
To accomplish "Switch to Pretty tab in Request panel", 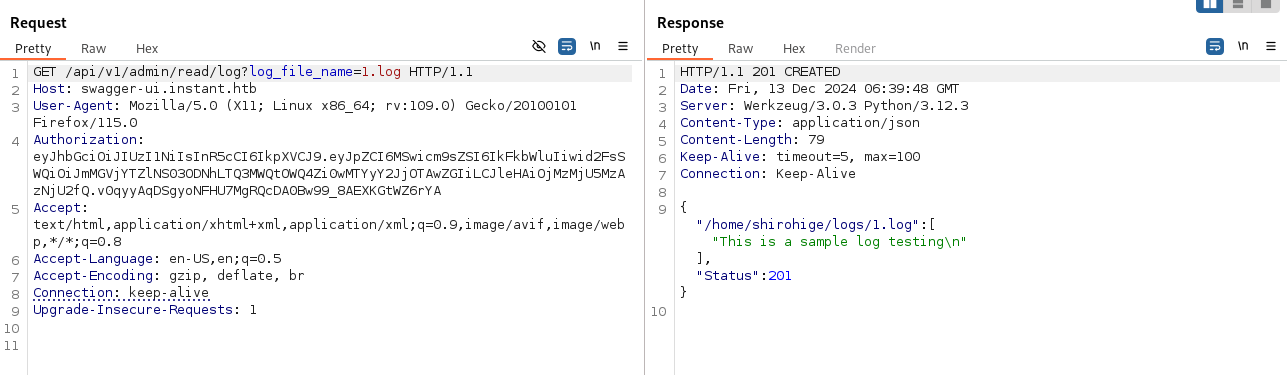I will coord(32,48).
